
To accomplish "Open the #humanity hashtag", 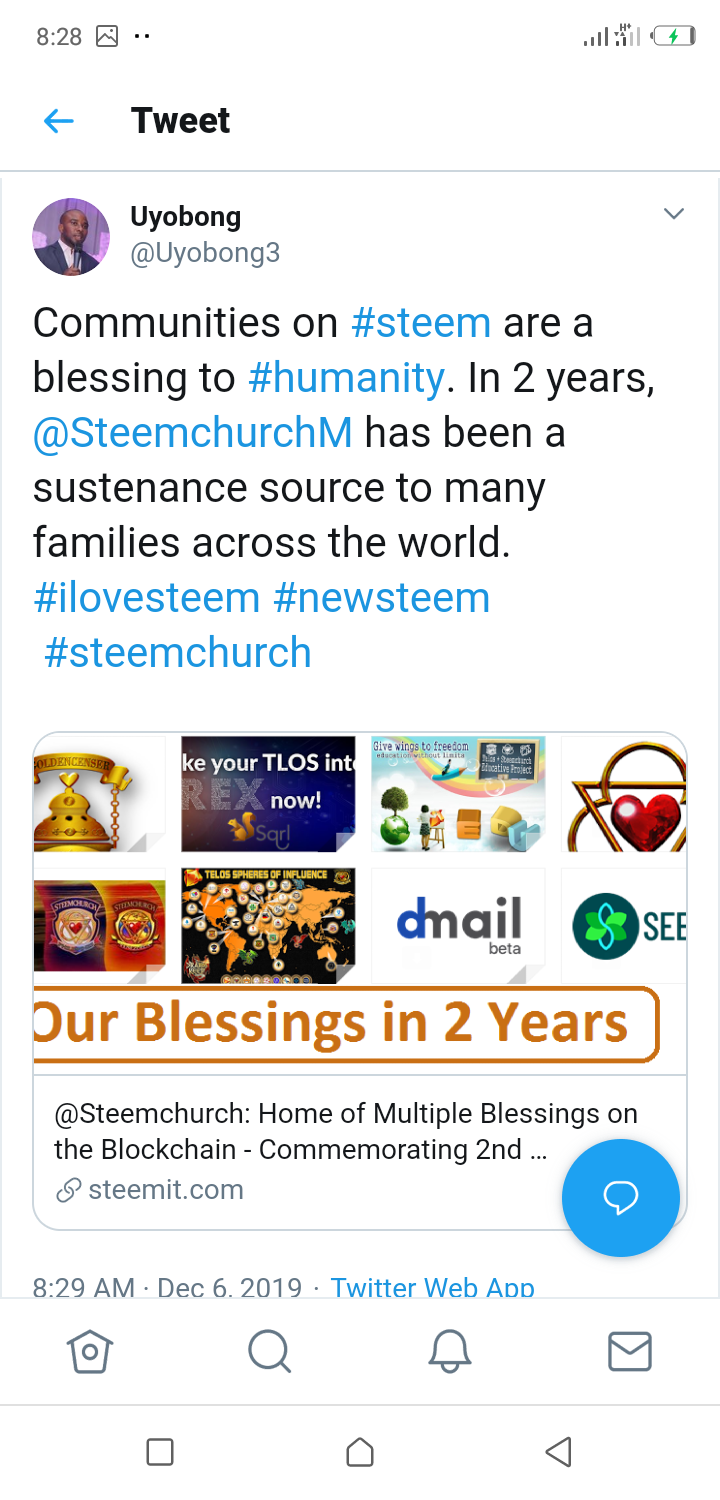I will tap(345, 378).
